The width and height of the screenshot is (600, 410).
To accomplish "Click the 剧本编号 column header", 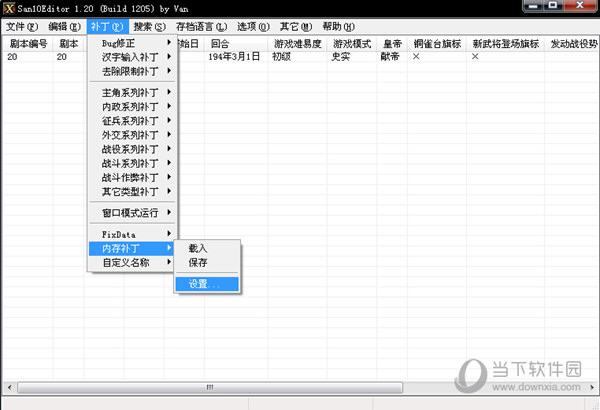I will tap(28, 44).
